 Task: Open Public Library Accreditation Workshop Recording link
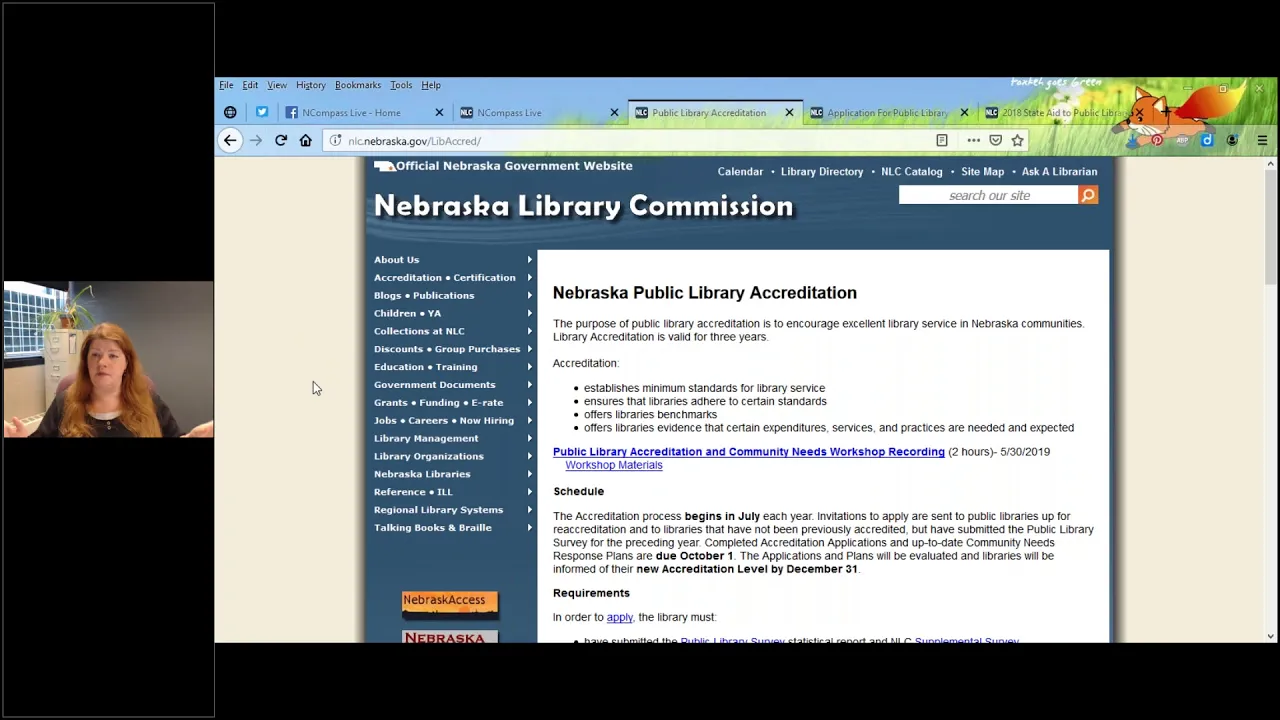pyautogui.click(x=749, y=452)
